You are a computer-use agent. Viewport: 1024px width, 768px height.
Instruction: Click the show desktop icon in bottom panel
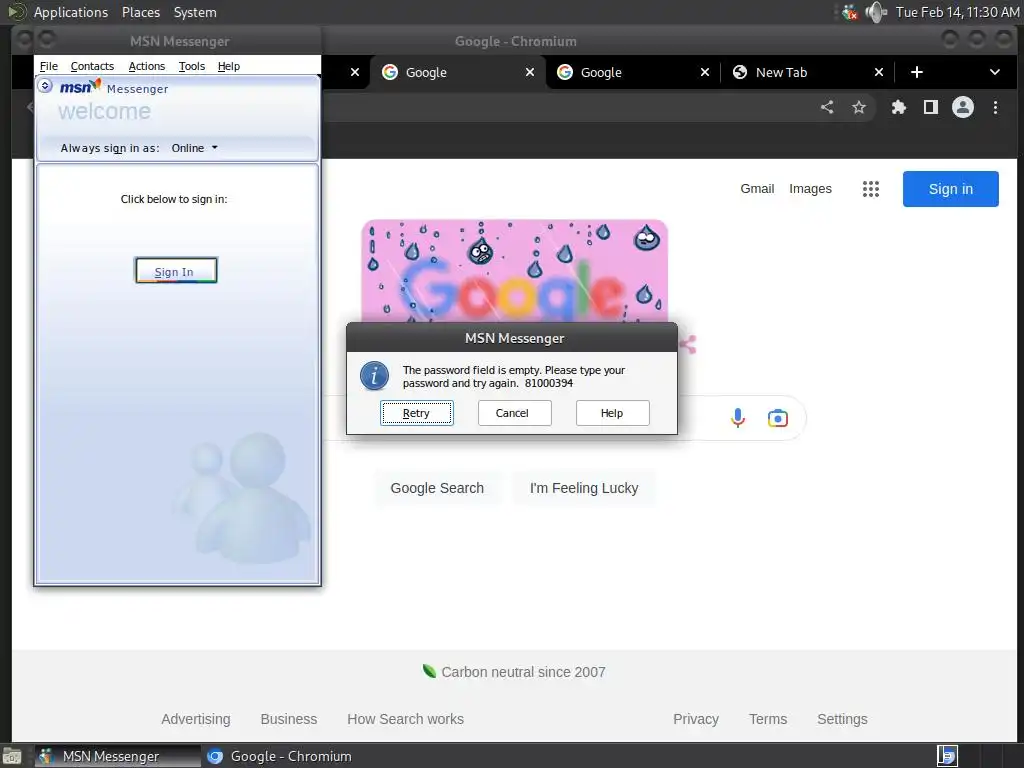point(12,756)
